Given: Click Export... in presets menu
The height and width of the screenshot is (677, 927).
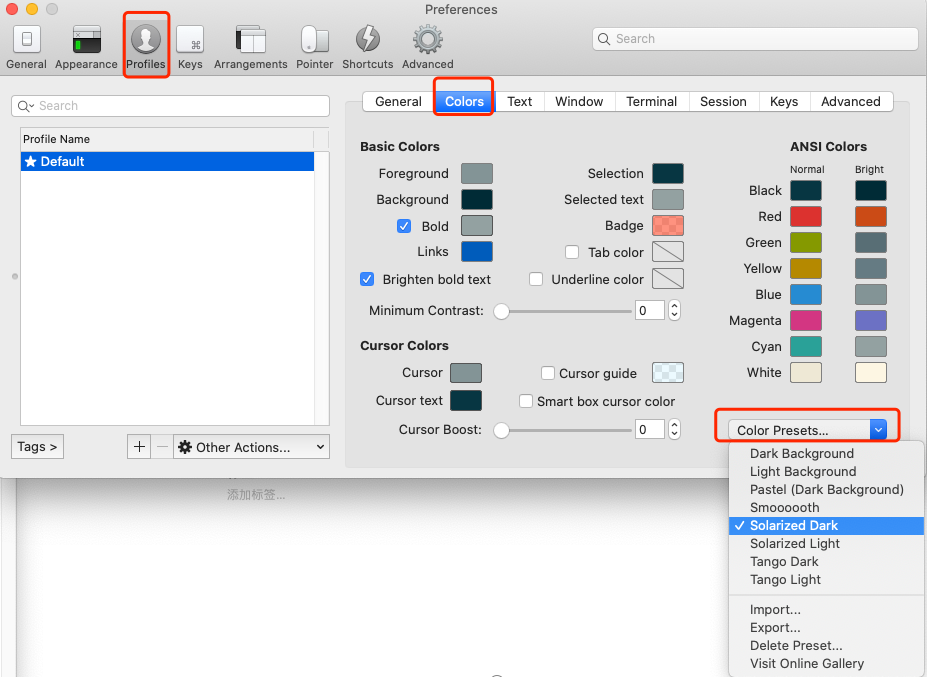Looking at the screenshot, I should click(x=826, y=627).
